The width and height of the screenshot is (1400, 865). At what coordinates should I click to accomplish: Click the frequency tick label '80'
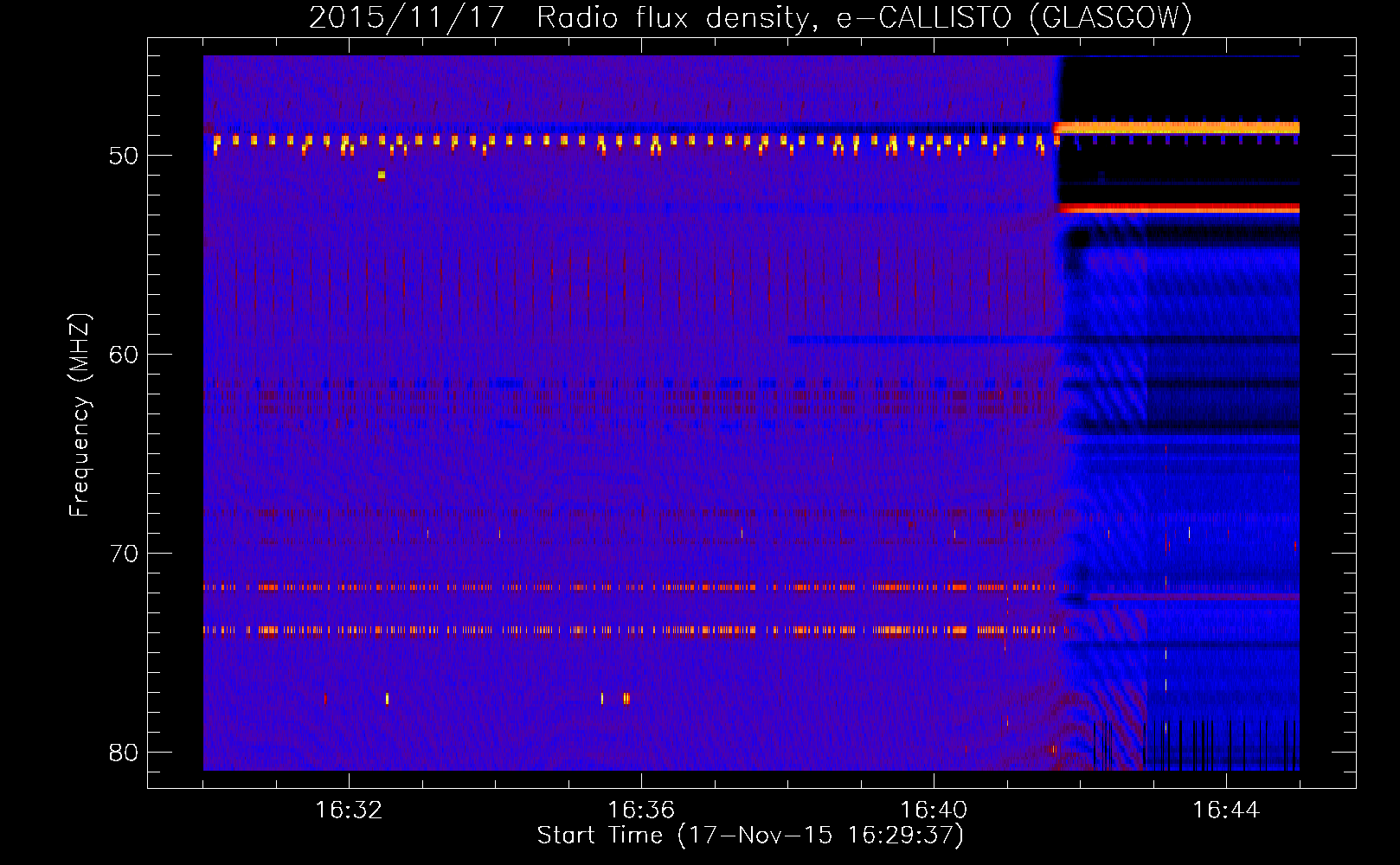tap(124, 753)
